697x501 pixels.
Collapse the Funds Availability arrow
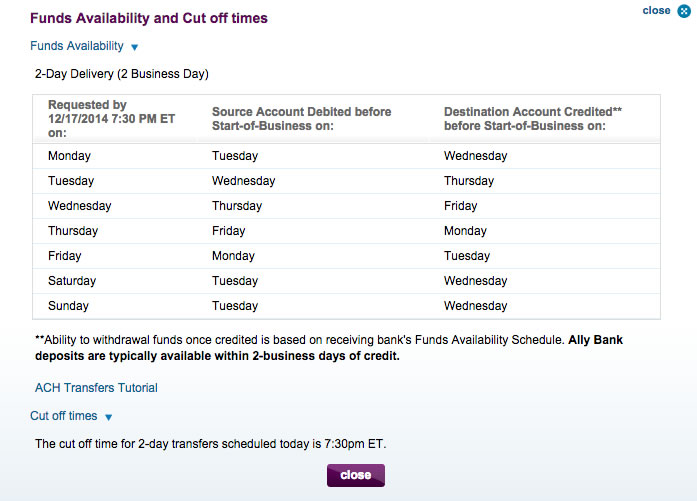(135, 47)
